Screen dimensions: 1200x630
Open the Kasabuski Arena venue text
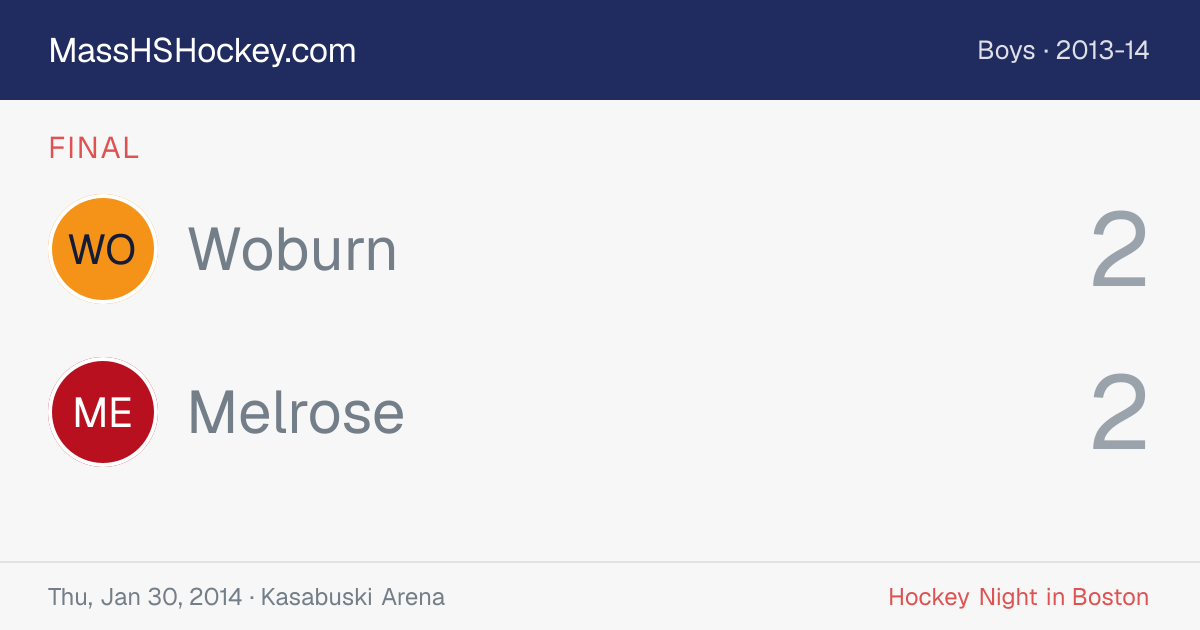point(353,597)
